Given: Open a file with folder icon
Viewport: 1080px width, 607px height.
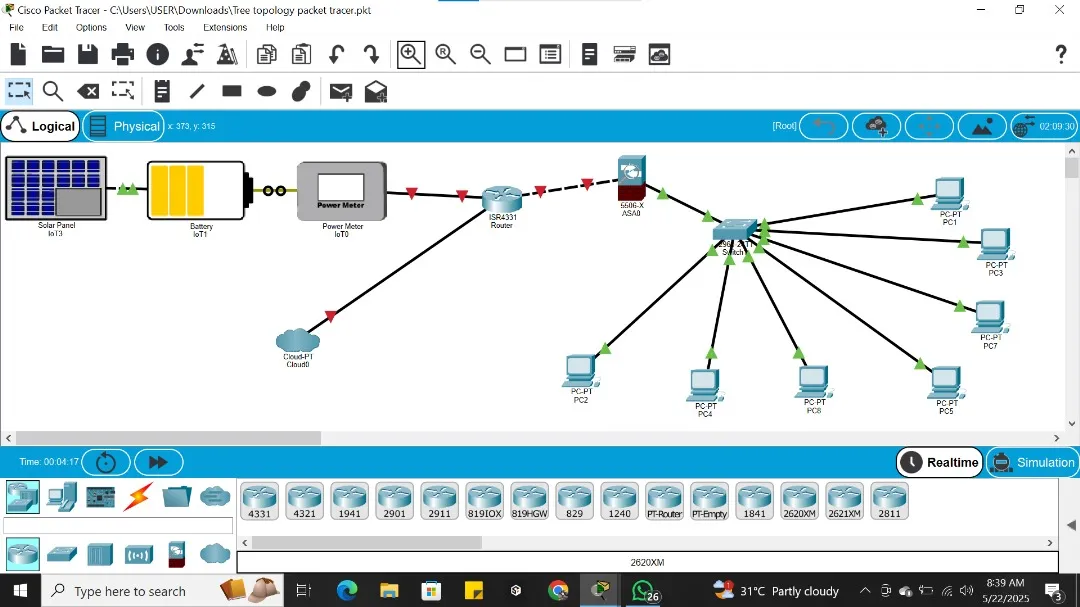Looking at the screenshot, I should pyautogui.click(x=53, y=54).
